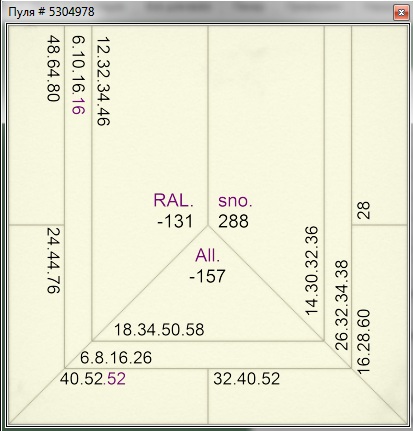Click the 18.34.50.58 score row
413x431 pixels.
(159, 330)
